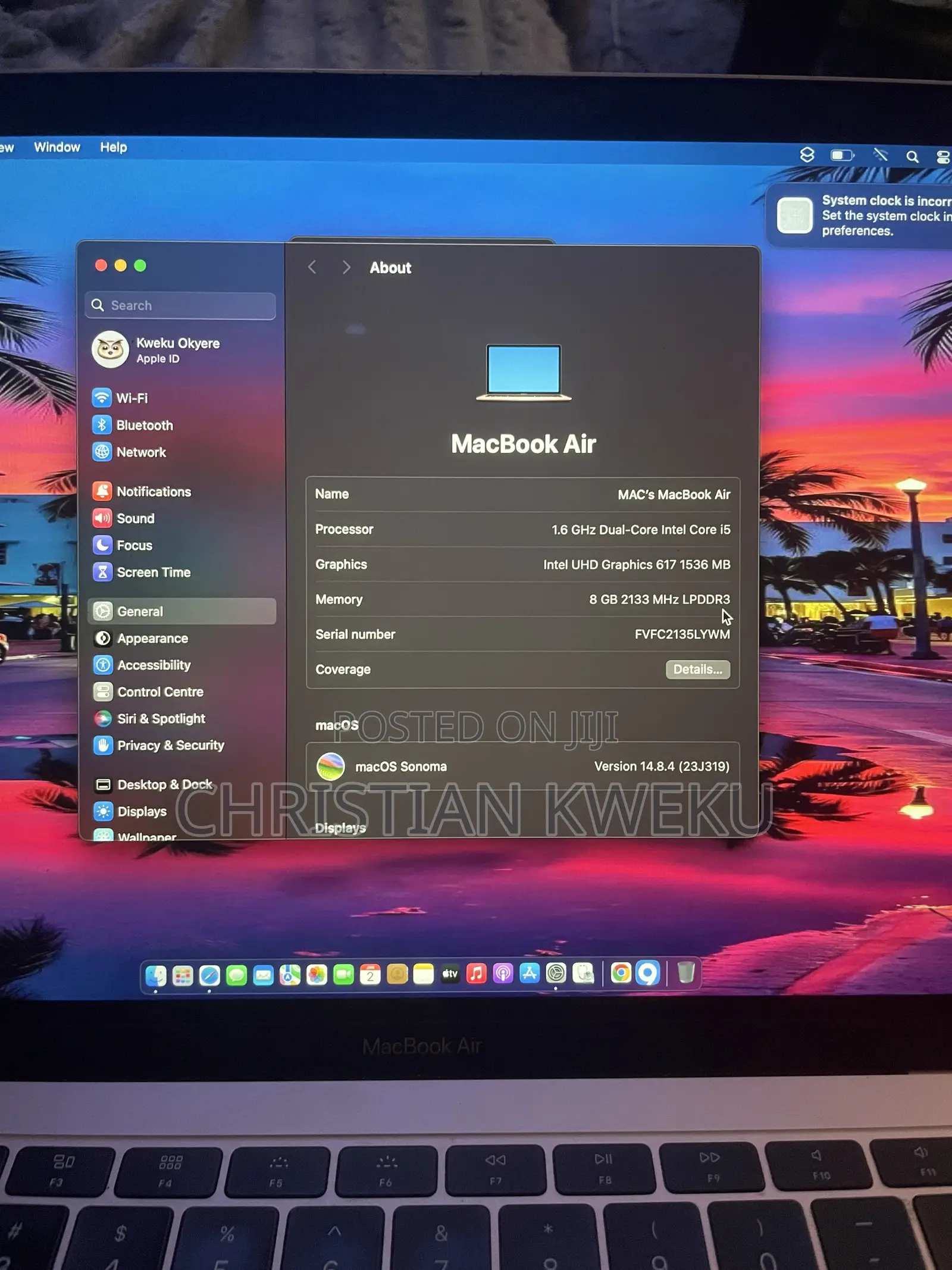
Task: Open Contacts from the Dock
Action: tap(397, 974)
